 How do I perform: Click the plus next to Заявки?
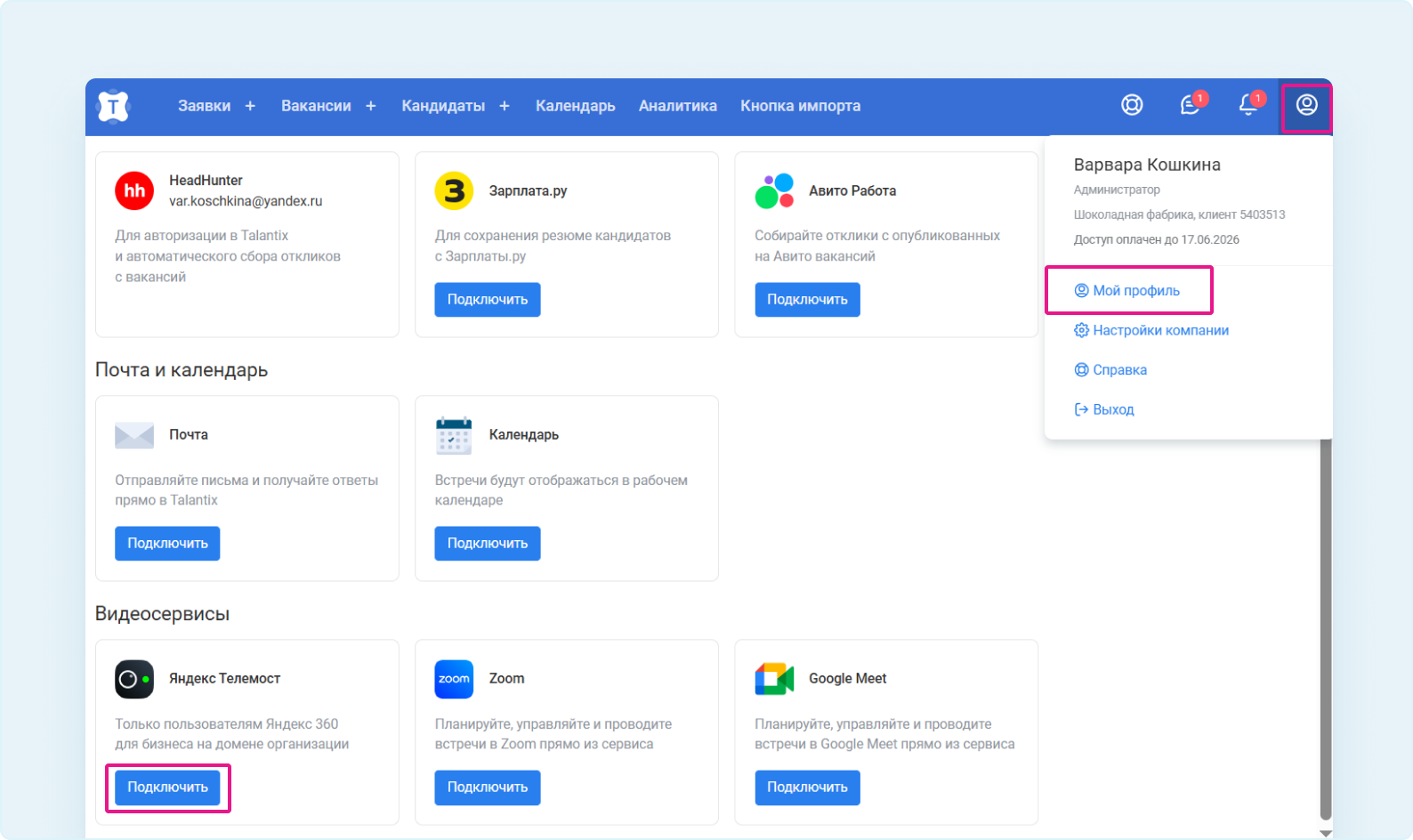pyautogui.click(x=250, y=106)
